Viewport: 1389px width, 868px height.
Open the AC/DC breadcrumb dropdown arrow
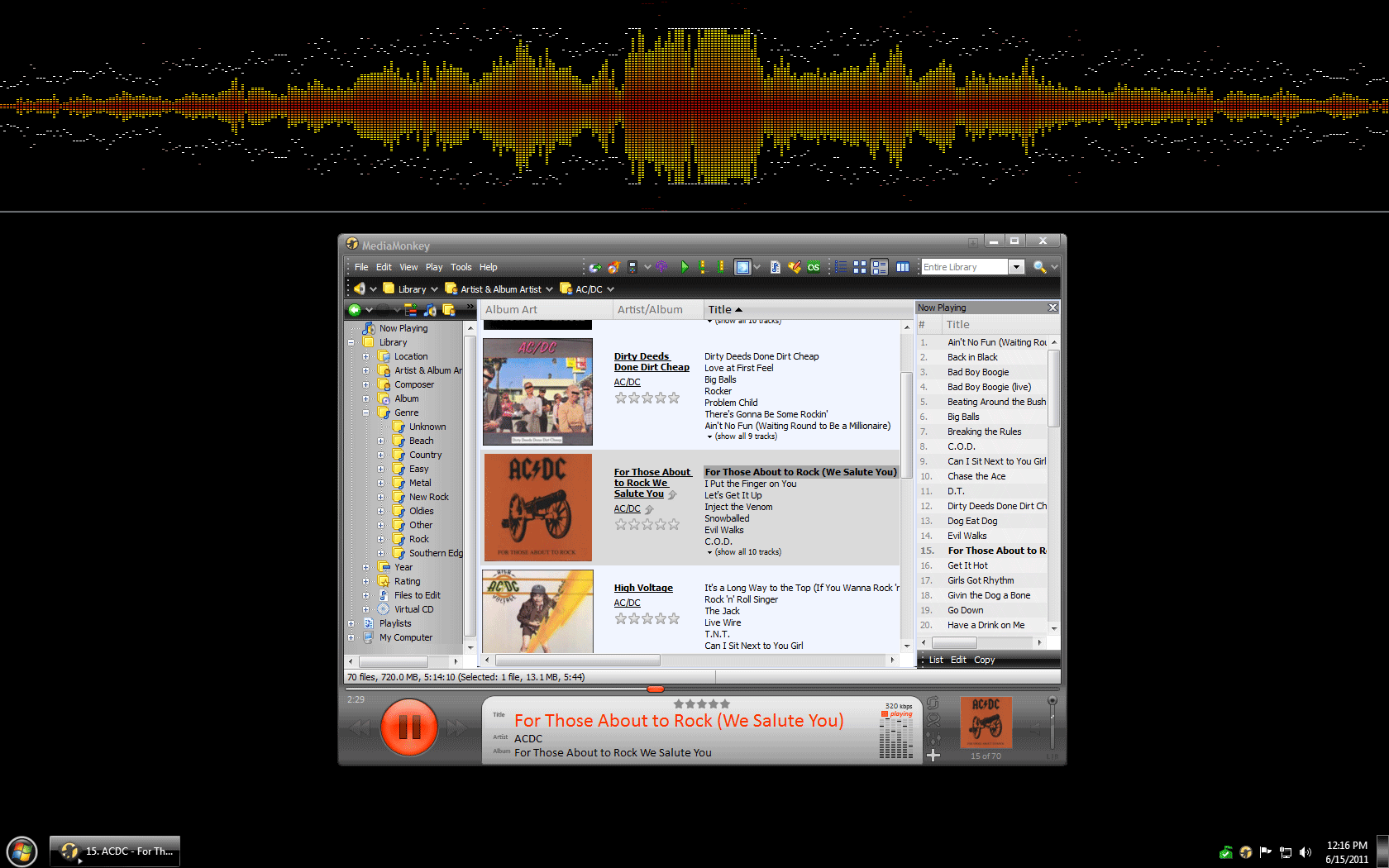(x=611, y=289)
